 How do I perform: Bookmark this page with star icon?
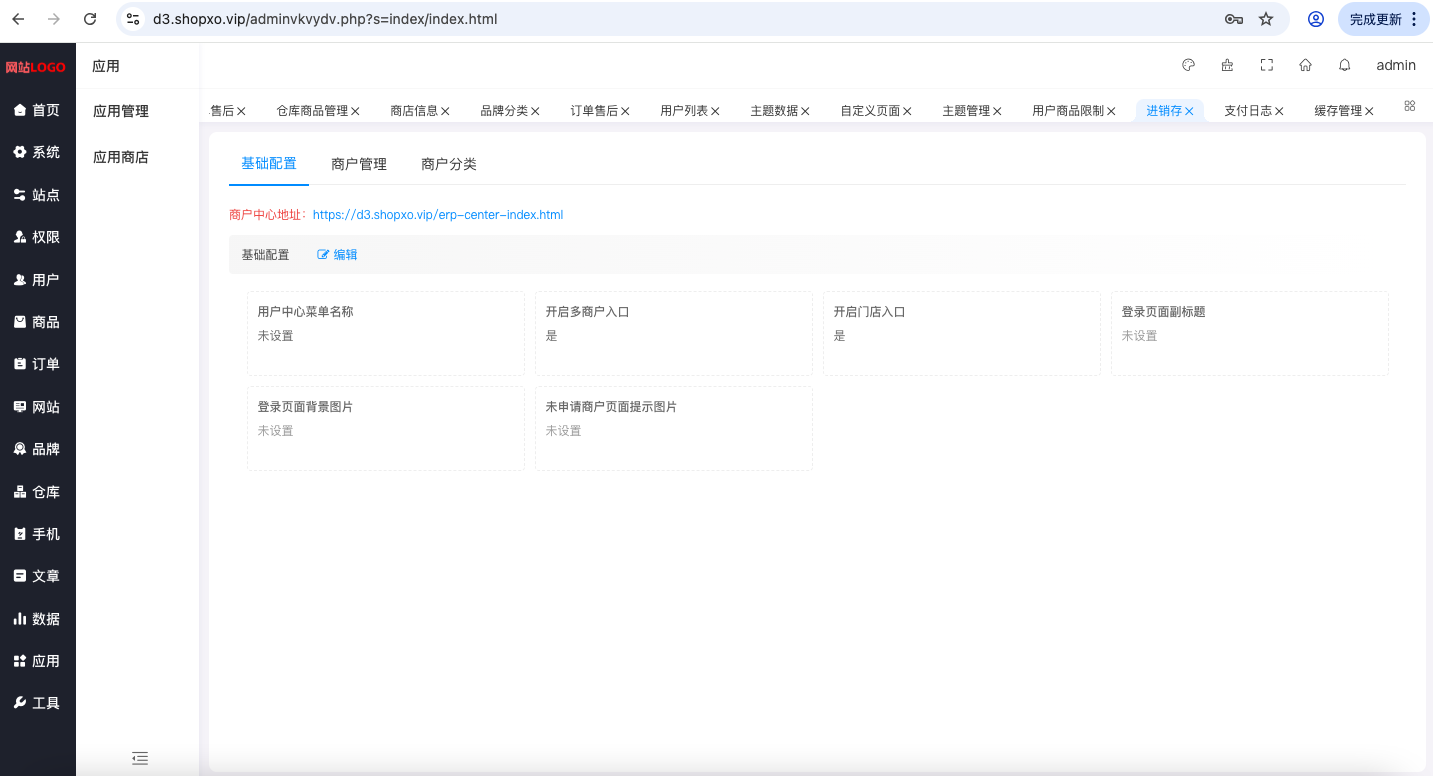tap(1266, 19)
